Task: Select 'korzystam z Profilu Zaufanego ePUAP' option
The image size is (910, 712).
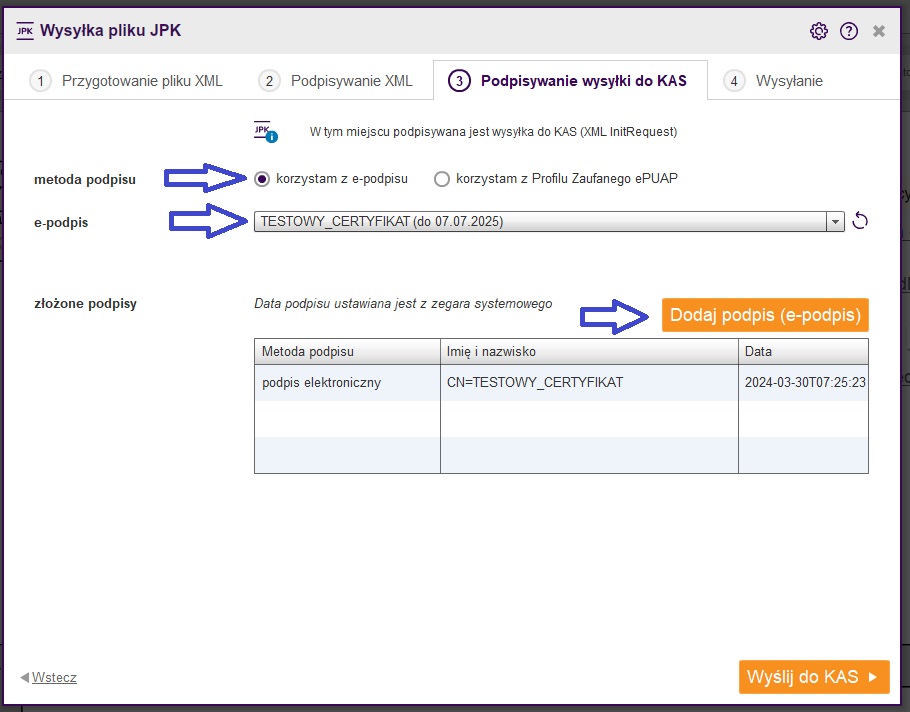Action: 556,179
